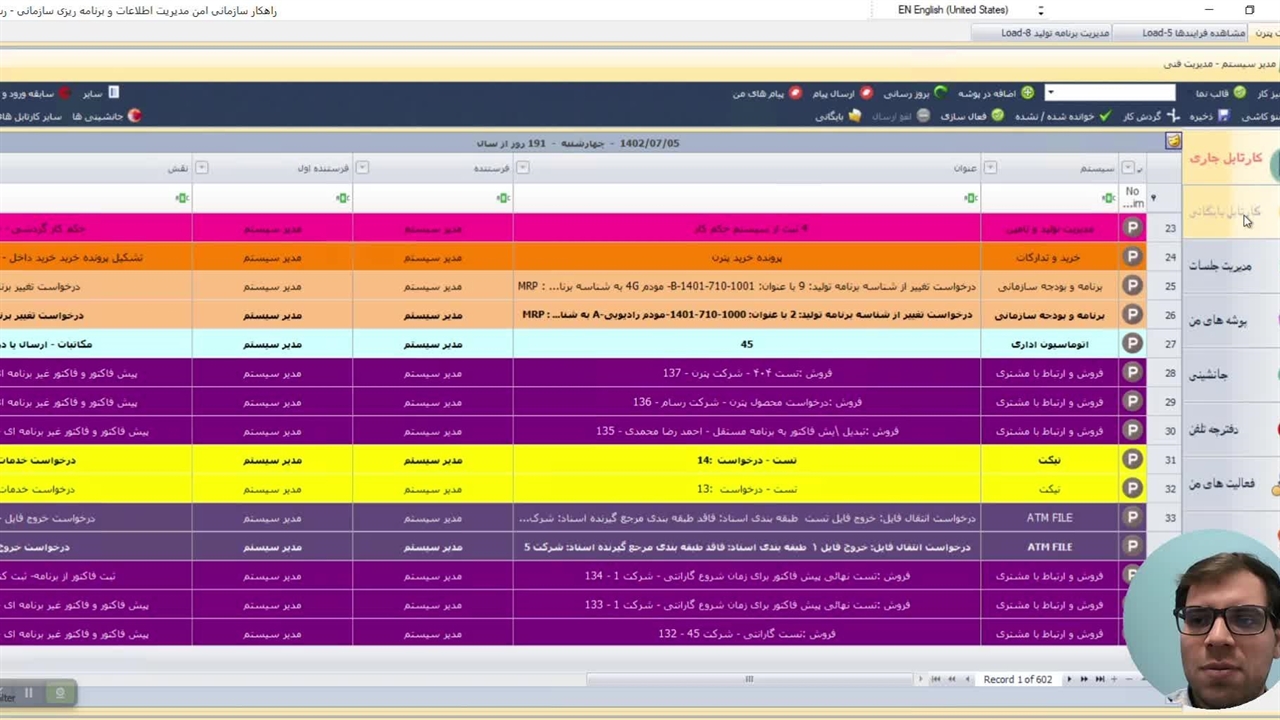Screen dimensions: 1280x720
Task: Click the 'ذخیره' save disk icon
Action: pos(1223,116)
